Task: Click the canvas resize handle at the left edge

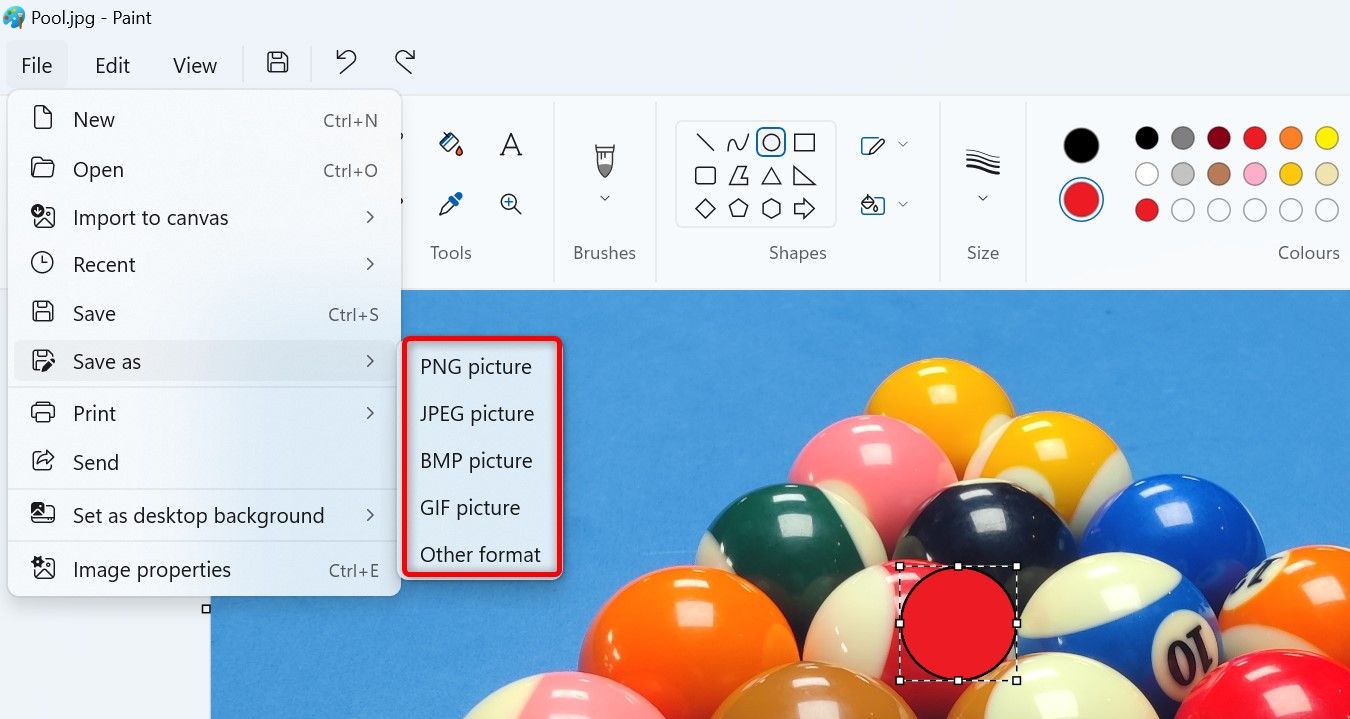Action: coord(206,609)
